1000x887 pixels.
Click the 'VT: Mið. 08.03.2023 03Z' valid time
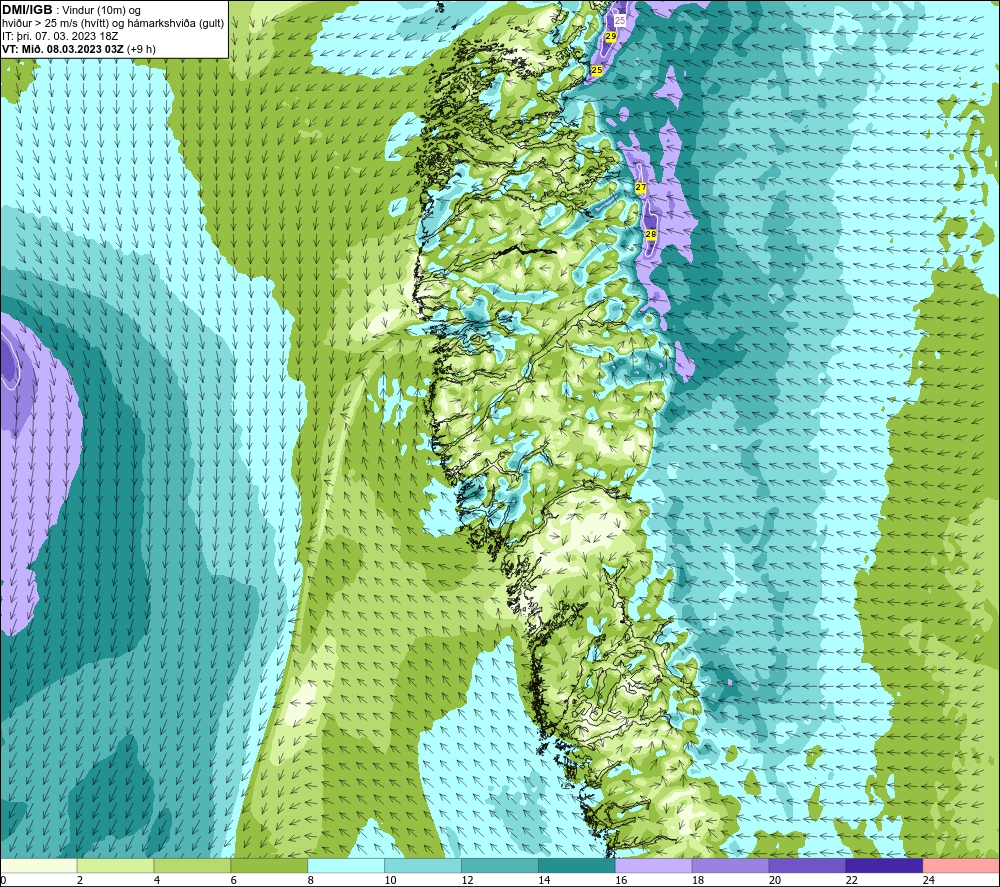(x=63, y=49)
